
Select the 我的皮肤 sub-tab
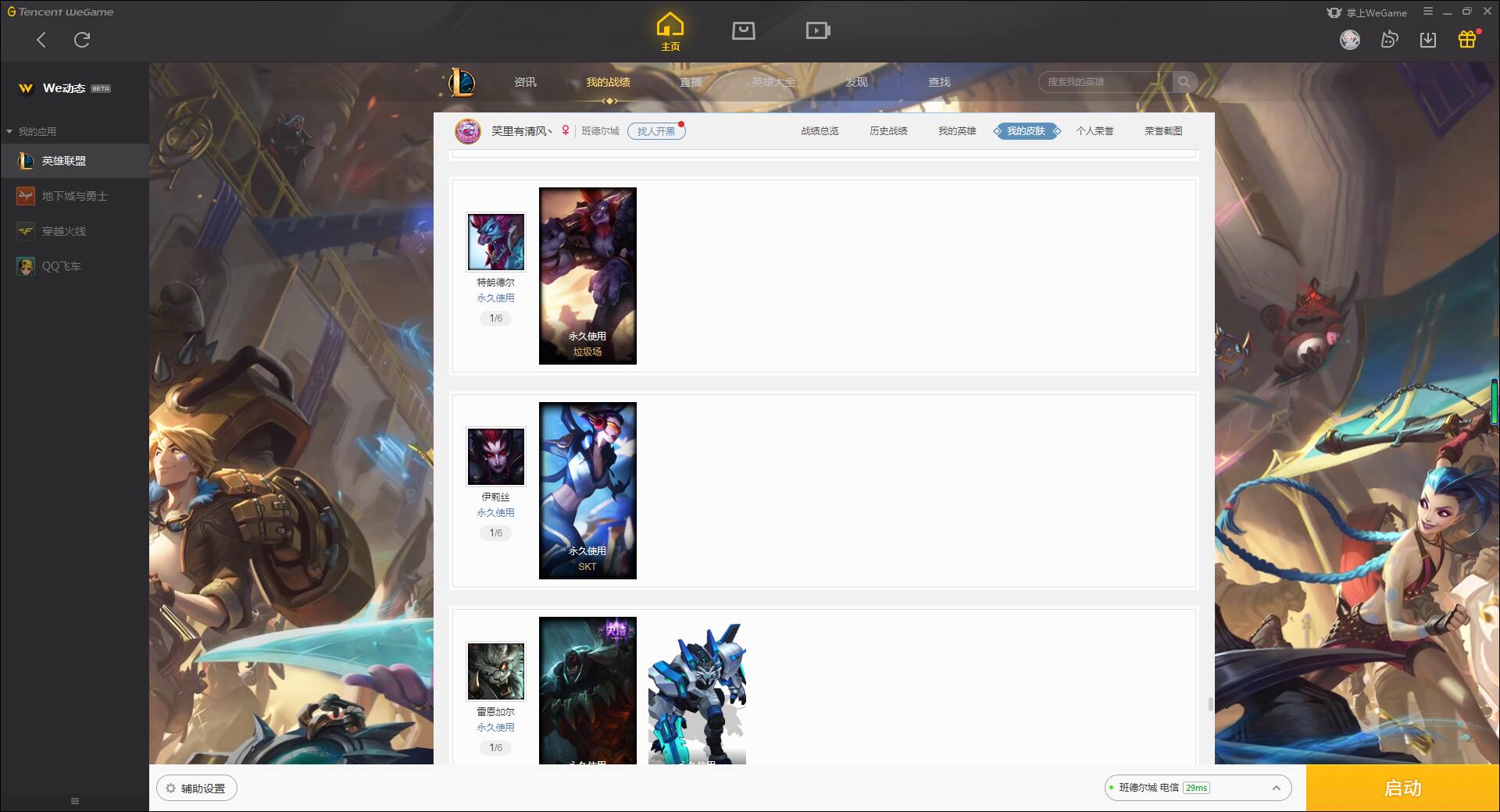(1026, 131)
